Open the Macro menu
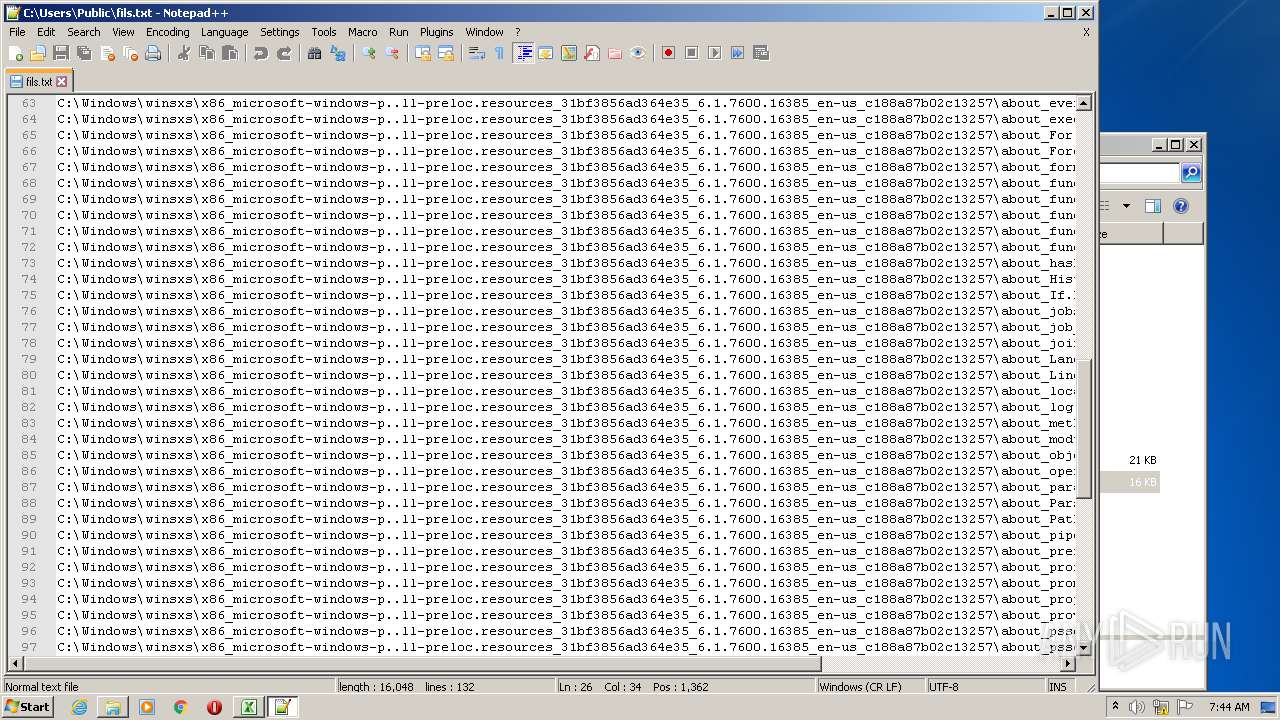 pyautogui.click(x=362, y=32)
